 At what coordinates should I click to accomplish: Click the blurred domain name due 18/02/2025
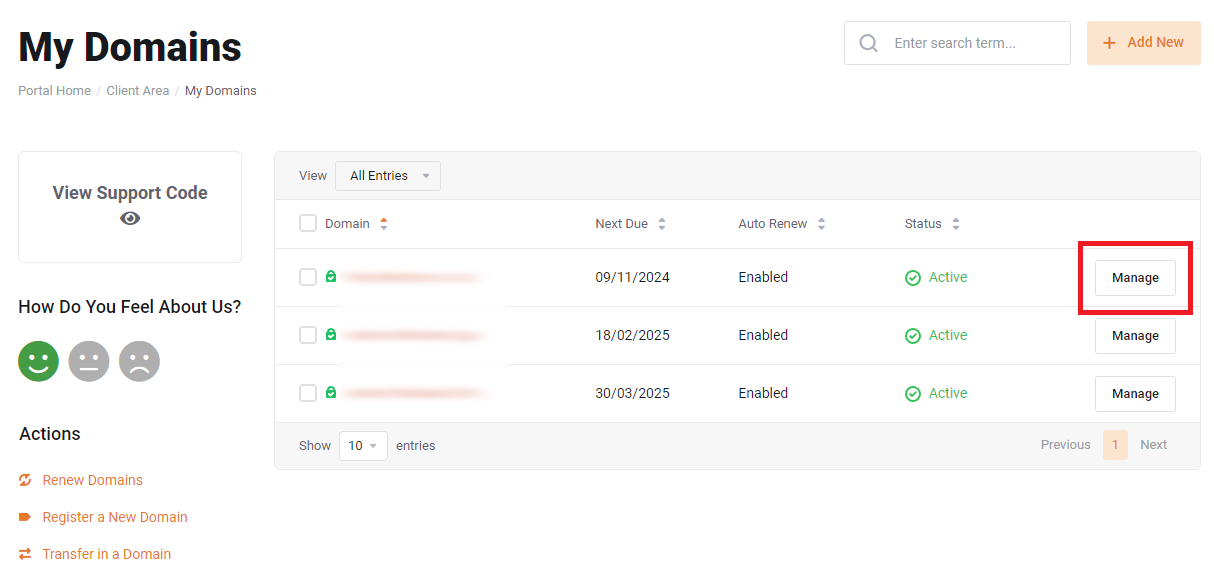click(x=415, y=335)
